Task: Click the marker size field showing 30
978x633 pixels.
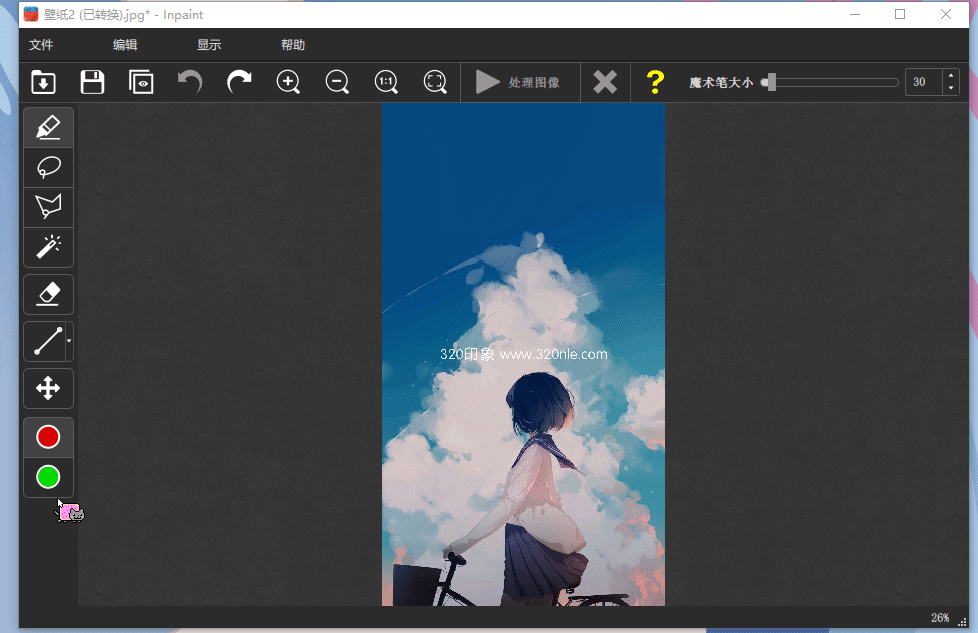Action: [923, 82]
